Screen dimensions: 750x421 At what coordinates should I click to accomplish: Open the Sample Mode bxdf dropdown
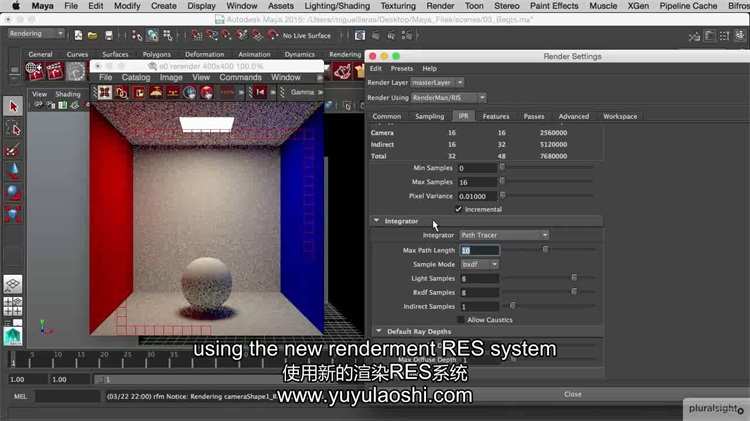tap(480, 264)
